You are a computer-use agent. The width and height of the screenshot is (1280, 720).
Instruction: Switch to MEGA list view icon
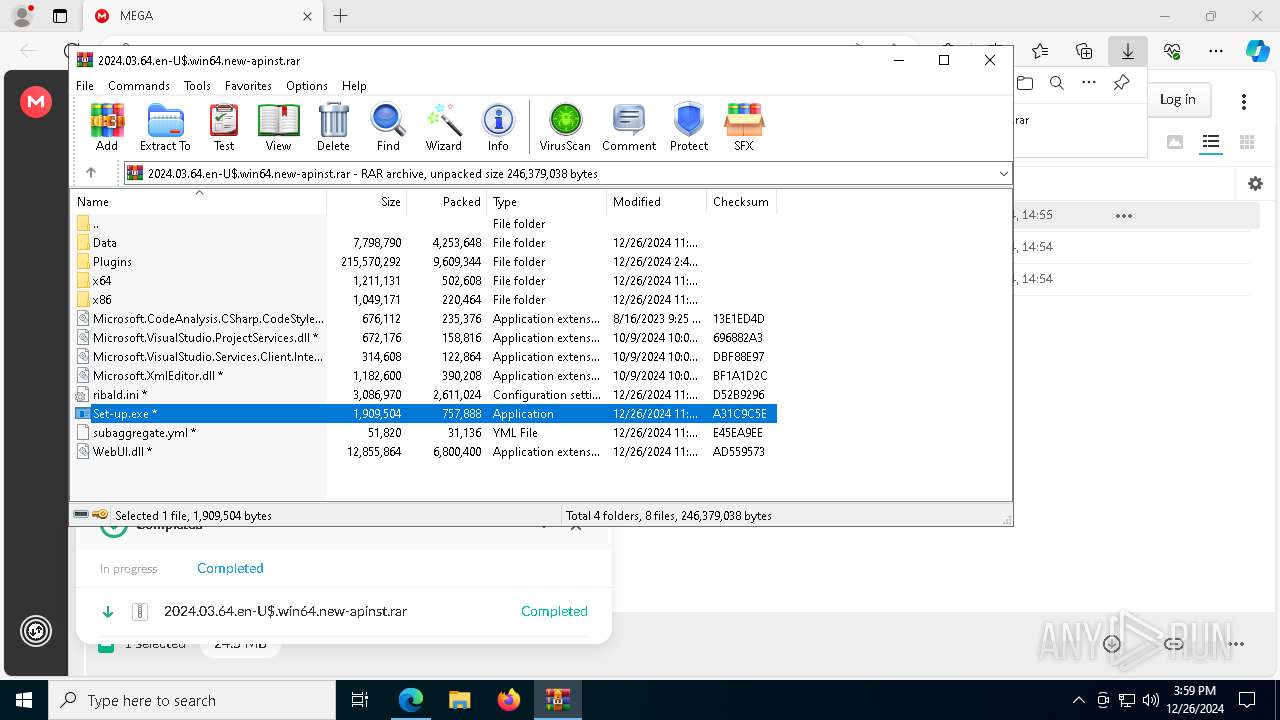[x=1211, y=142]
